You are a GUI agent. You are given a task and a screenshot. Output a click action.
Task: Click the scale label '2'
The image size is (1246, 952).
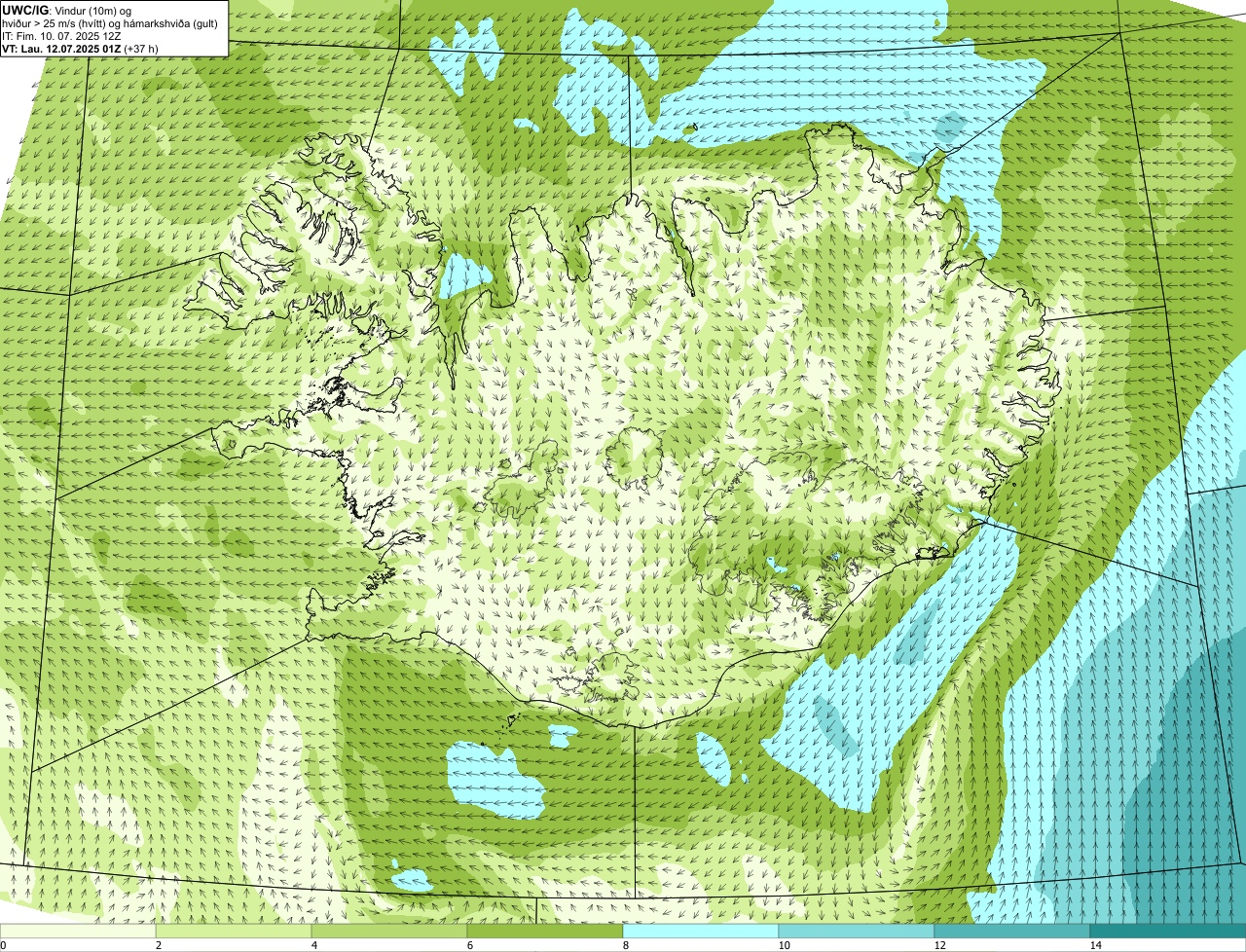[x=159, y=945]
